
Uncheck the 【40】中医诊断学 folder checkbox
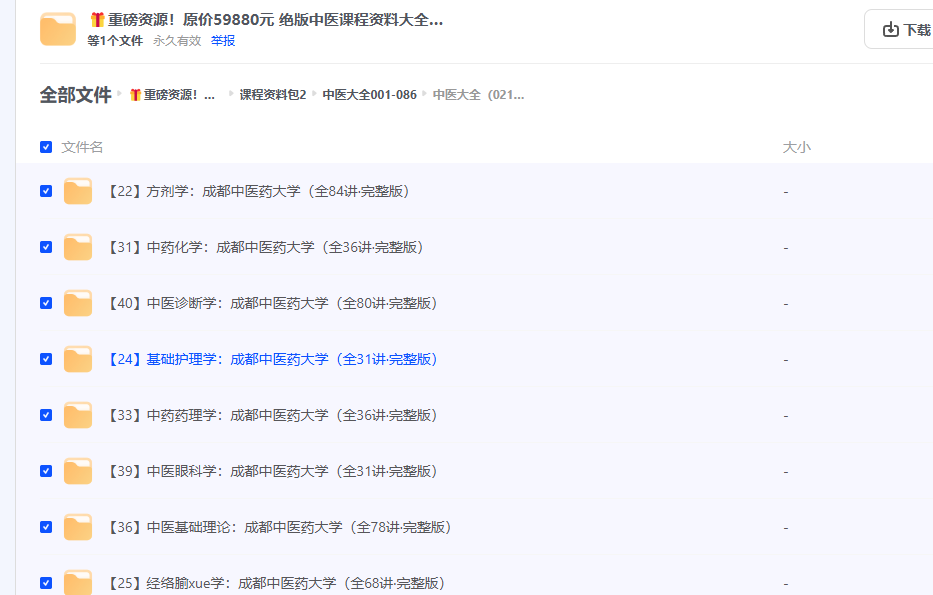[x=46, y=303]
